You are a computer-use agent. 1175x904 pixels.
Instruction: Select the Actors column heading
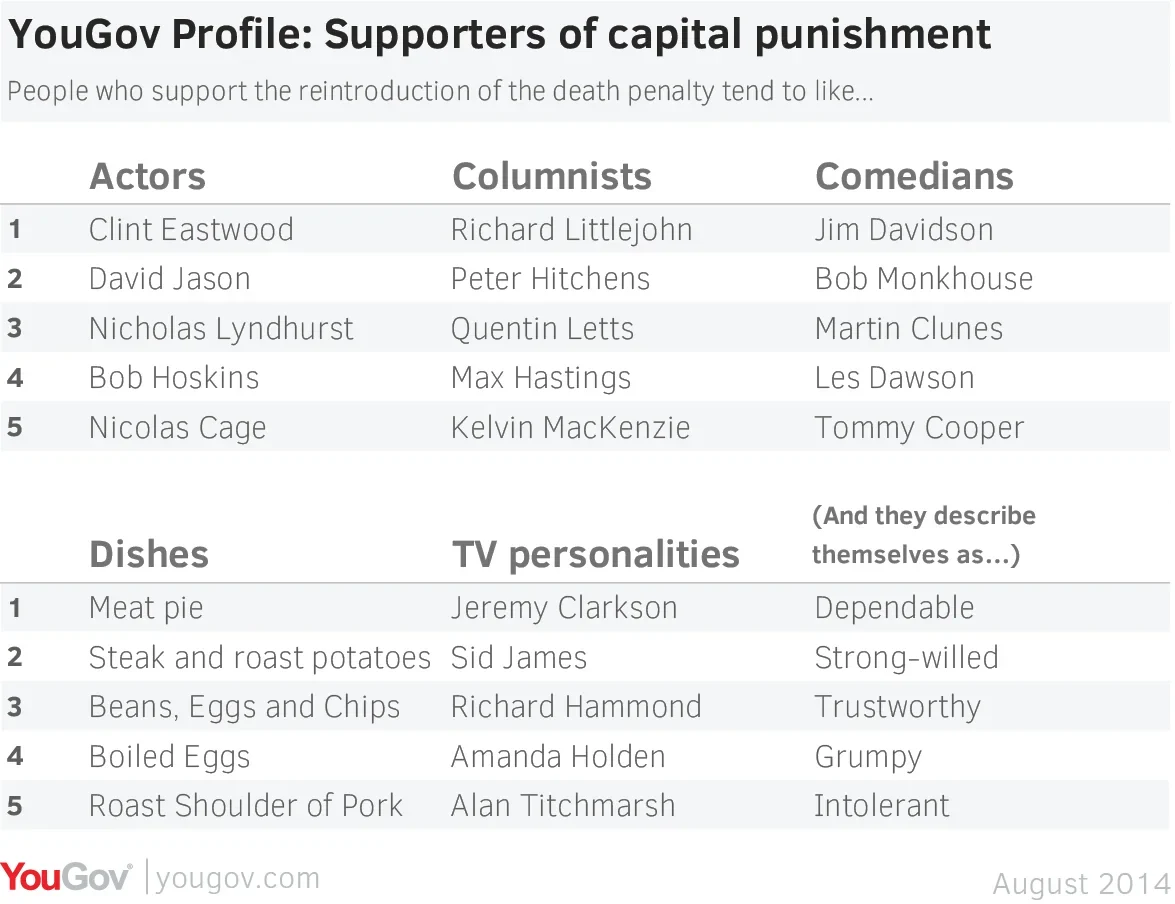tap(147, 176)
